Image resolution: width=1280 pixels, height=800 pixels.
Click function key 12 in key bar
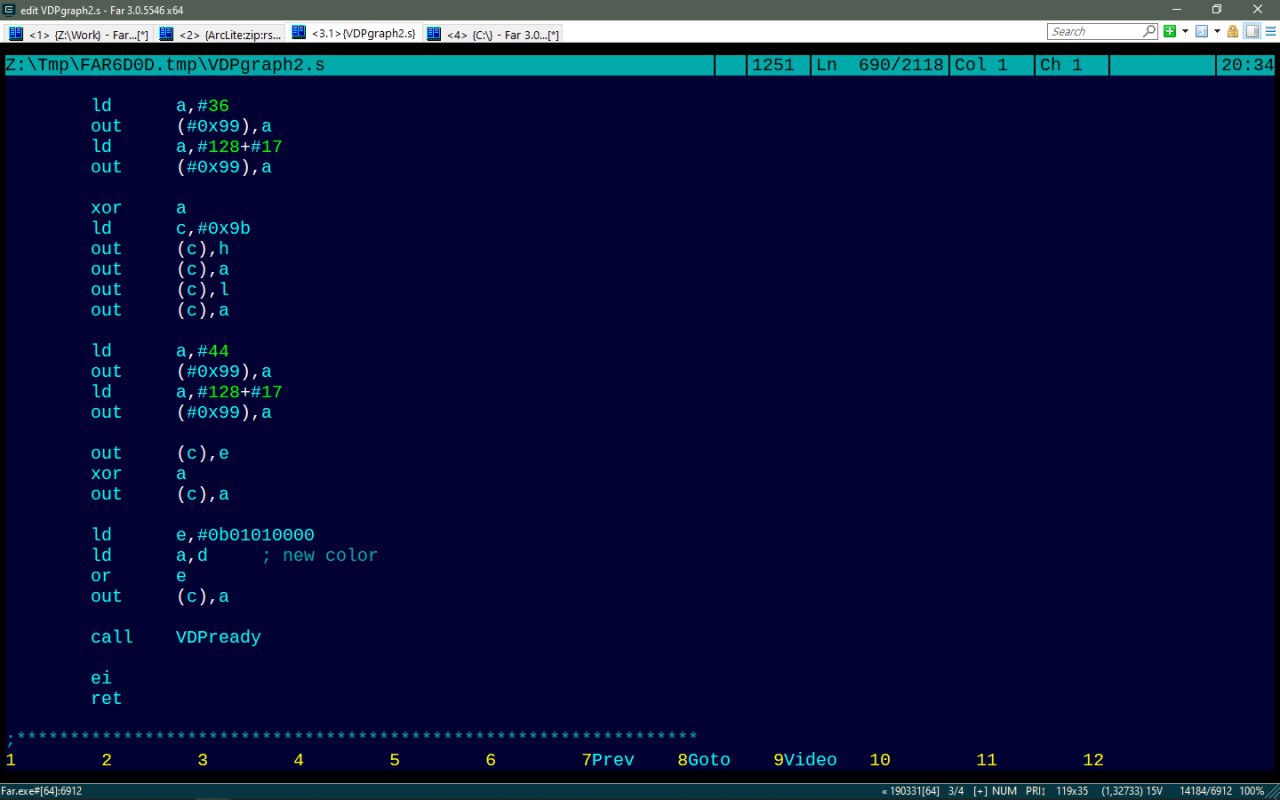[x=1093, y=760]
